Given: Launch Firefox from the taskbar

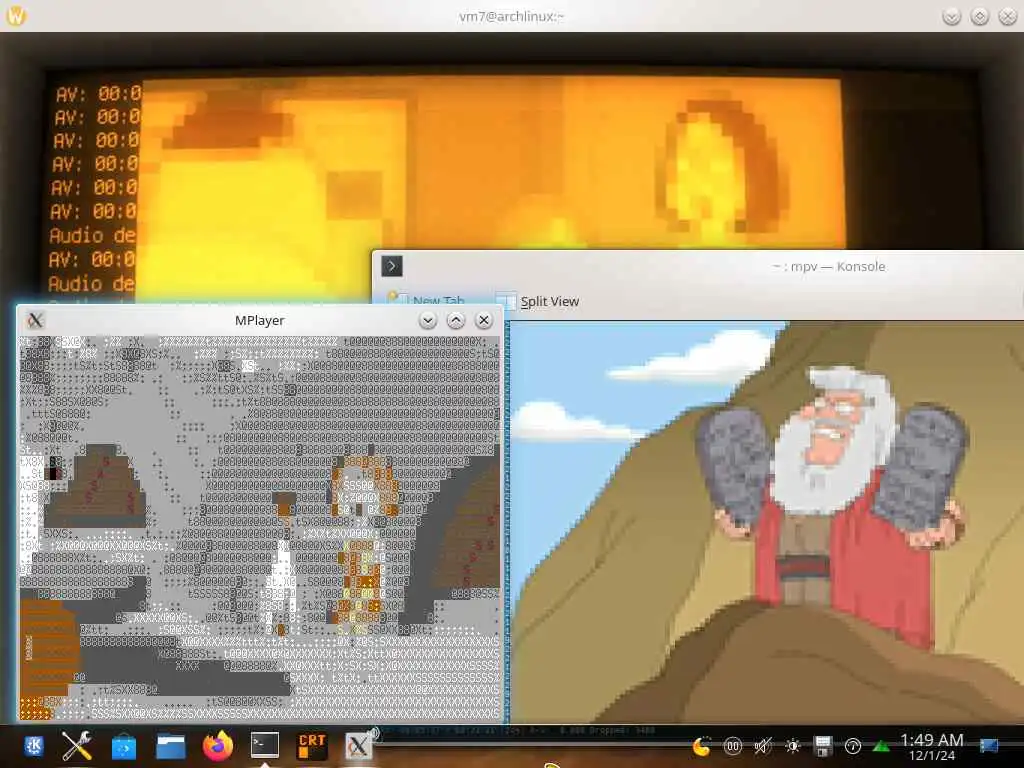Looking at the screenshot, I should (x=218, y=746).
